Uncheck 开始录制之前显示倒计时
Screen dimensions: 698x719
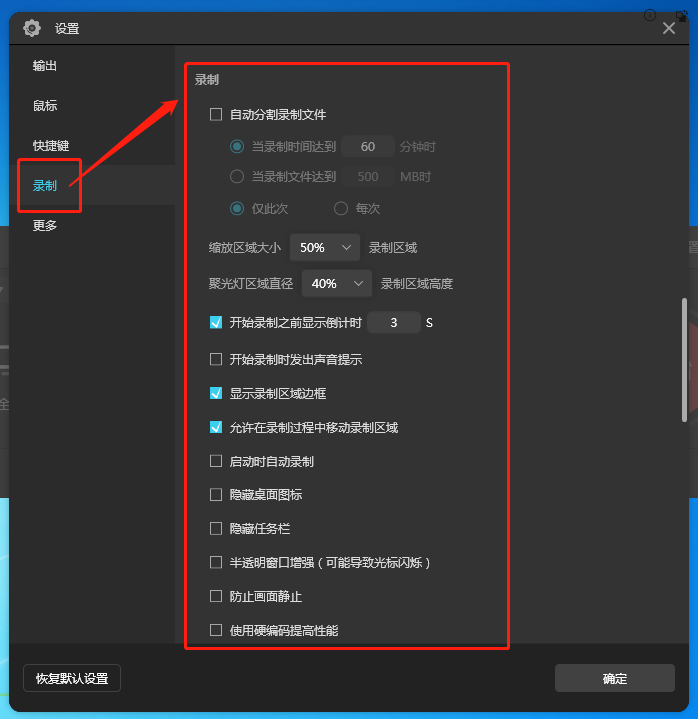tap(216, 322)
